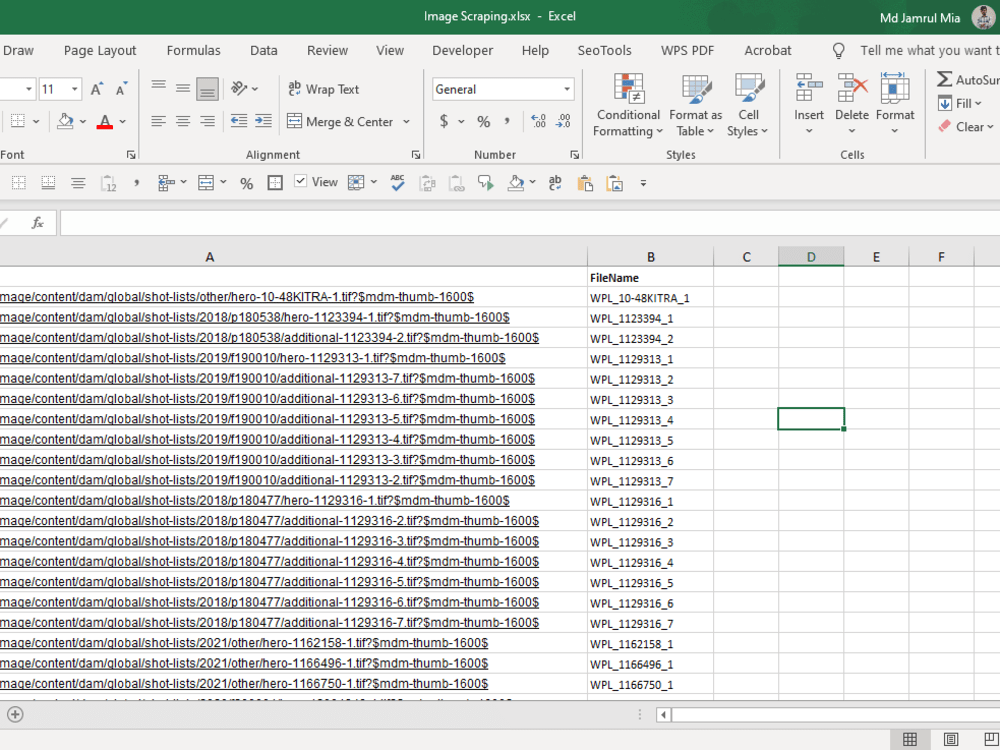Open hero-1162158-1.tif hyperlink
The height and width of the screenshot is (750, 1000).
(244, 643)
